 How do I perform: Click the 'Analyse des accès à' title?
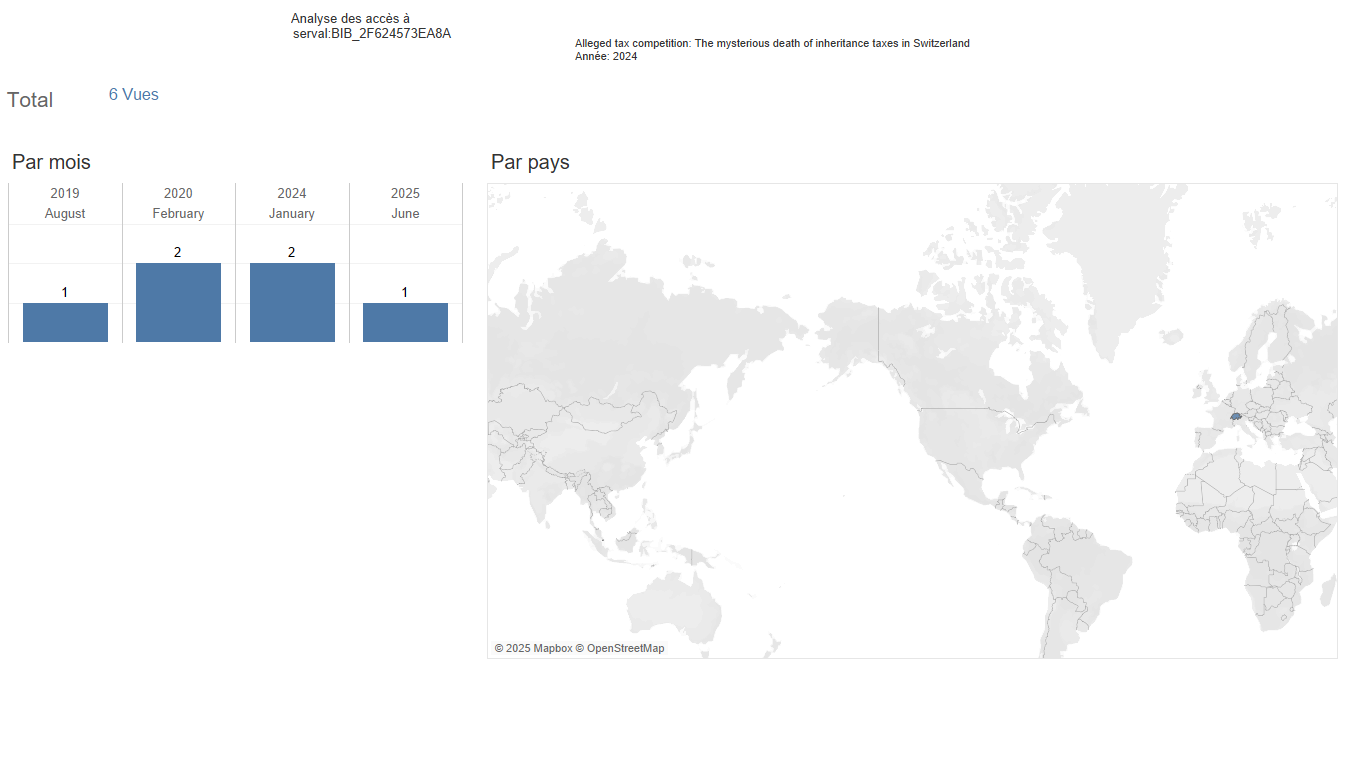350,19
